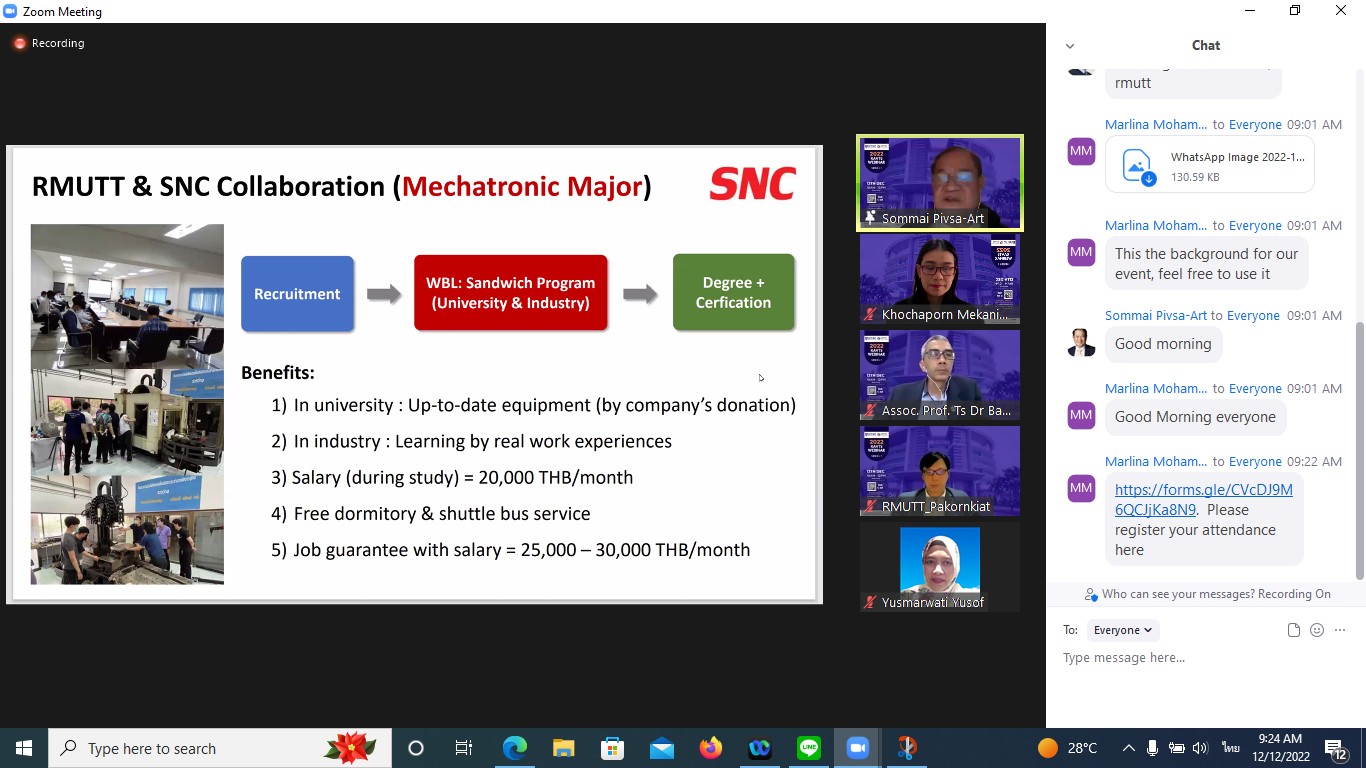Click the 28°C weather widget
The height and width of the screenshot is (768, 1366).
pyautogui.click(x=1068, y=748)
